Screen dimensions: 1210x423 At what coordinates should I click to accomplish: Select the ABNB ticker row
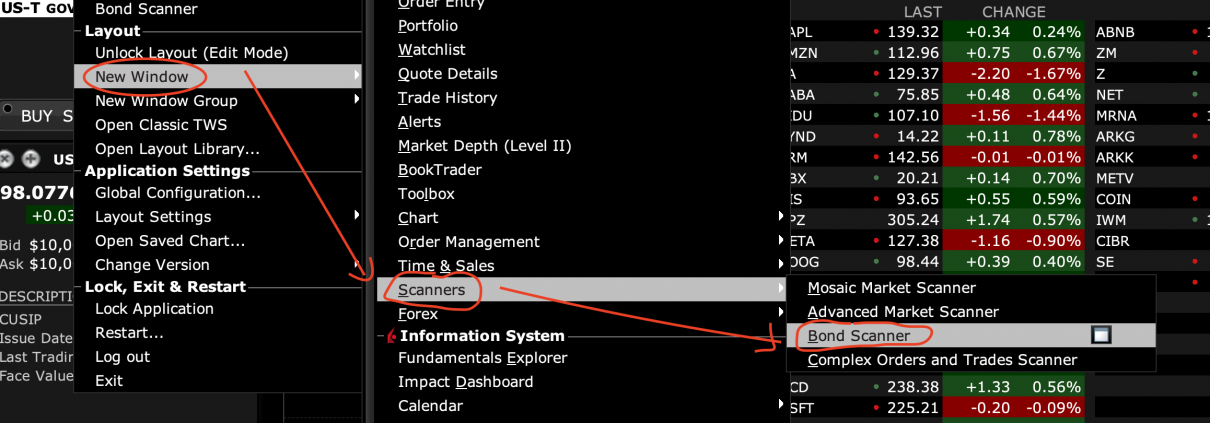[1115, 32]
